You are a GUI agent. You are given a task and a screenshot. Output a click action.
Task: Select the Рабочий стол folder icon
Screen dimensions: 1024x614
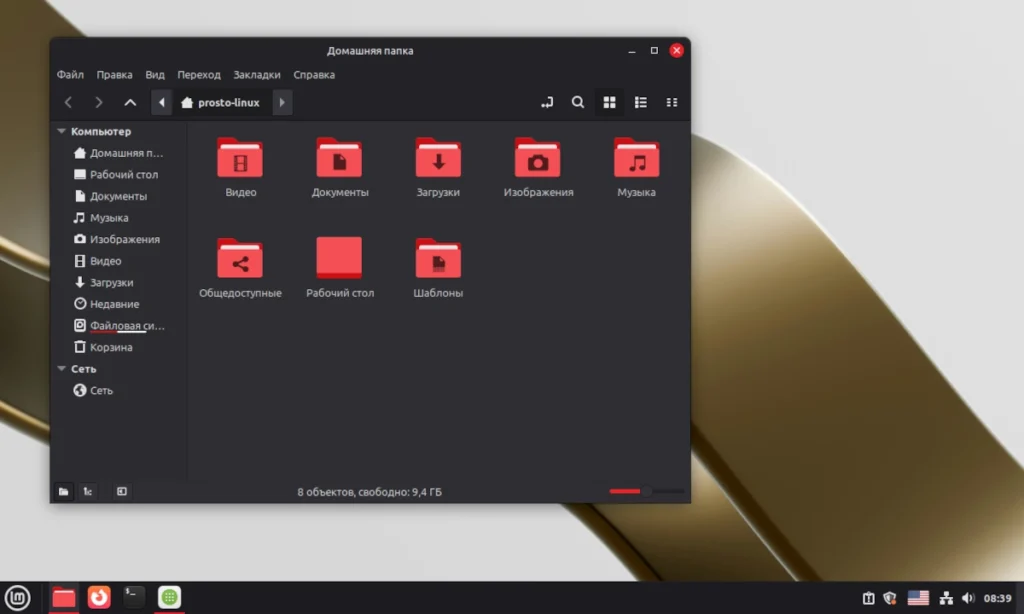pyautogui.click(x=340, y=259)
